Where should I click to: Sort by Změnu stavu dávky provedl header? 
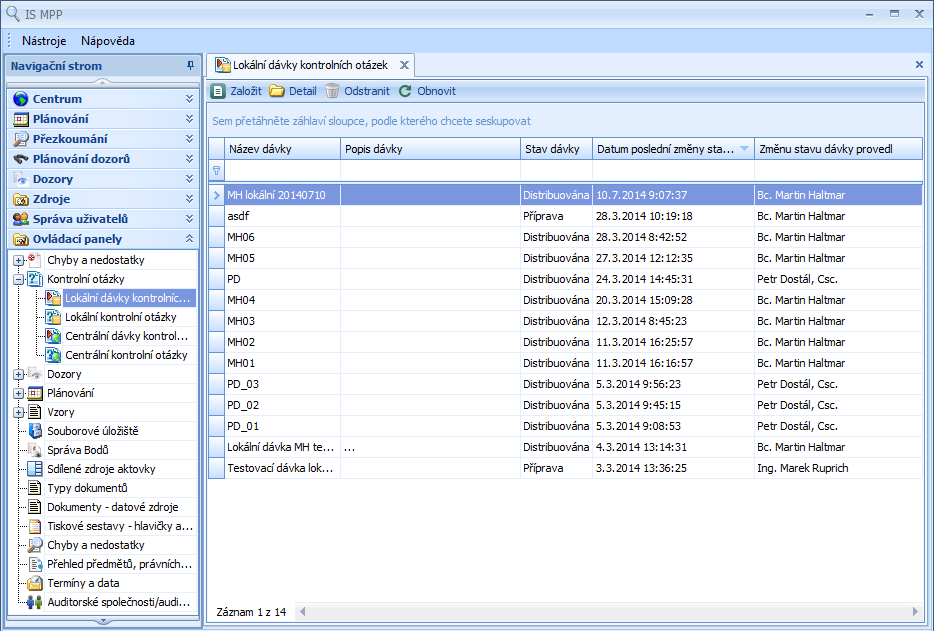click(838, 149)
